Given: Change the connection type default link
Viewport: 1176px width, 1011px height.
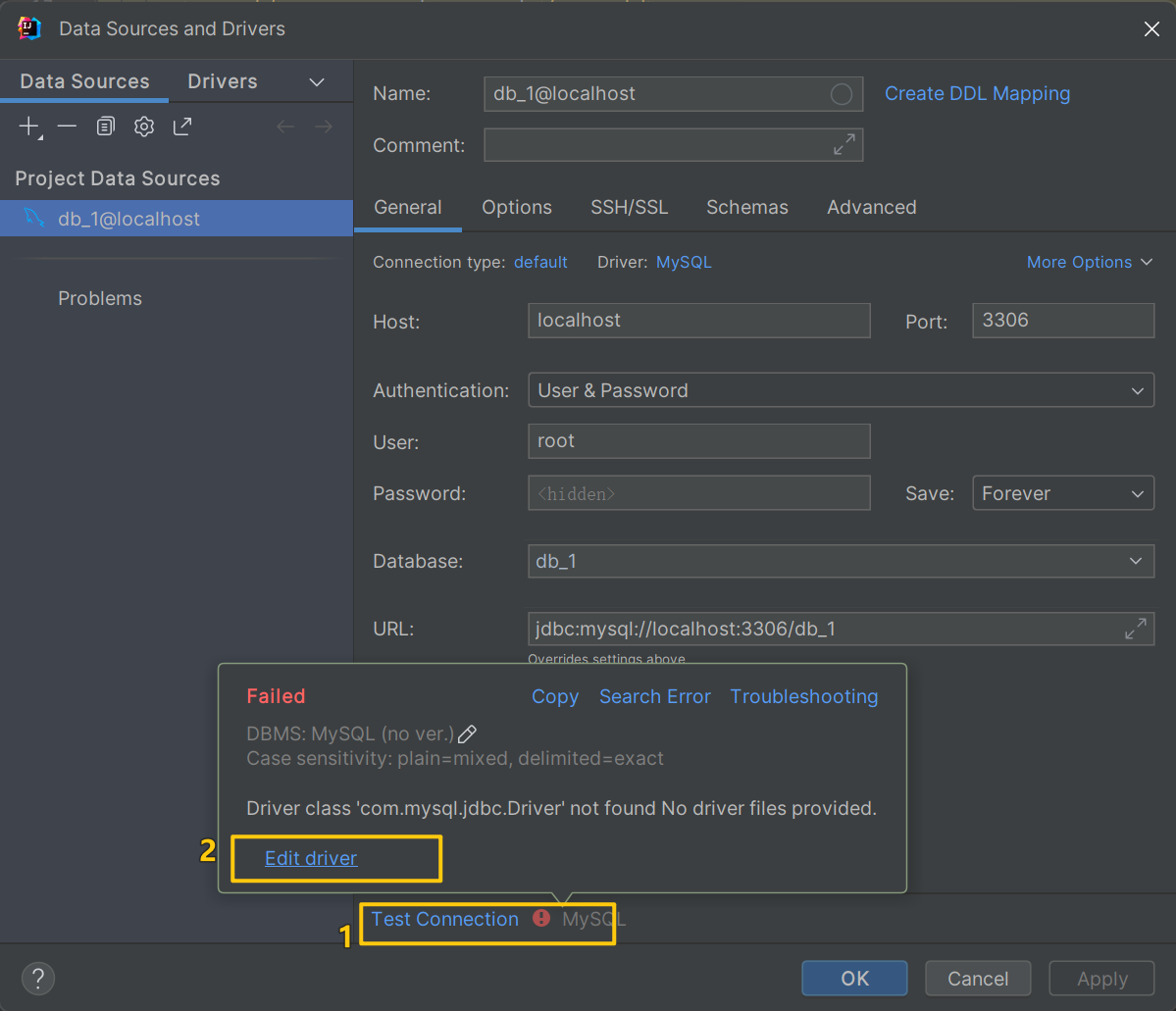Looking at the screenshot, I should (x=540, y=262).
